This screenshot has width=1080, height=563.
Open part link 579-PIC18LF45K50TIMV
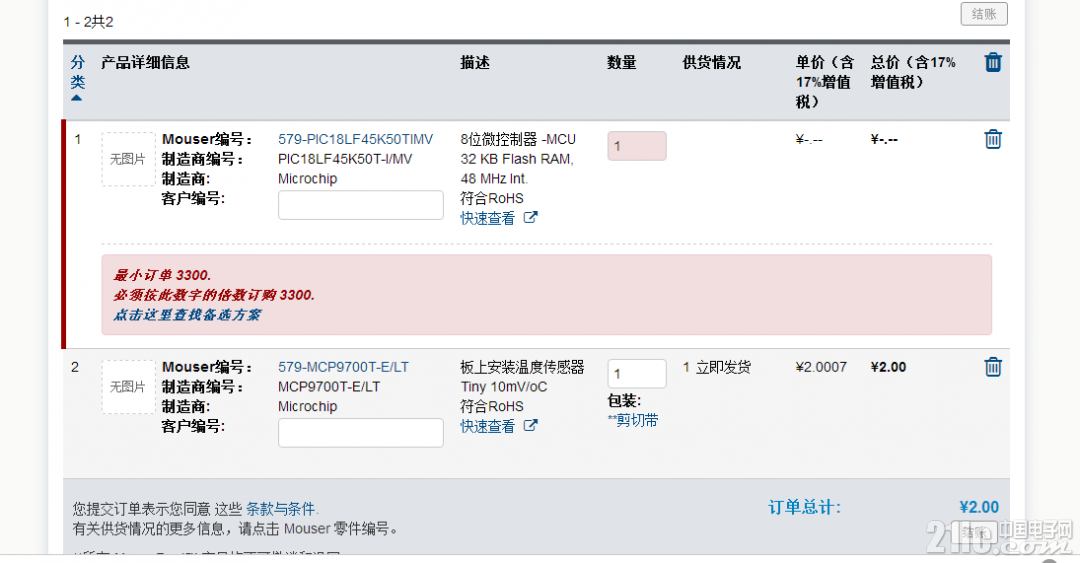pyautogui.click(x=355, y=139)
